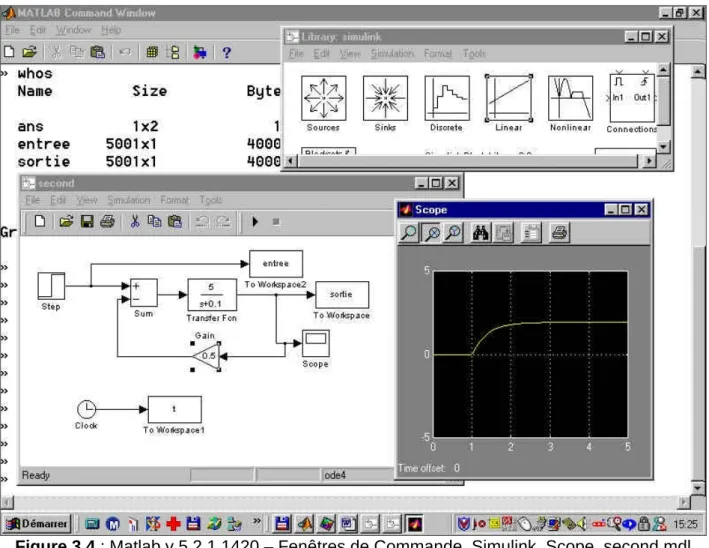Open View menu in second model window
The image size is (709, 548).
point(86,200)
